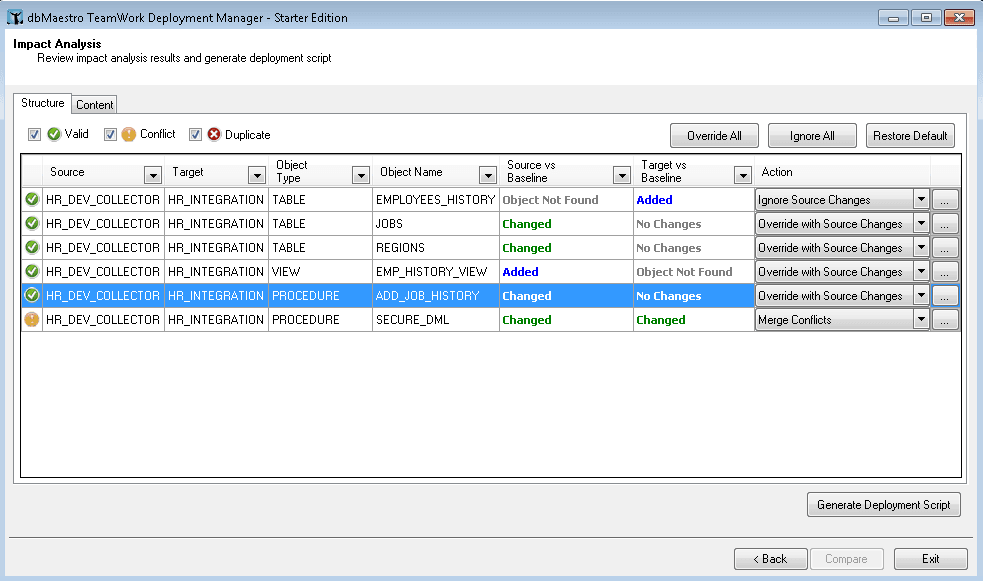The height and width of the screenshot is (581, 983).
Task: Open Action dropdown for EMPLOYEES_HISTORY row
Action: click(921, 200)
